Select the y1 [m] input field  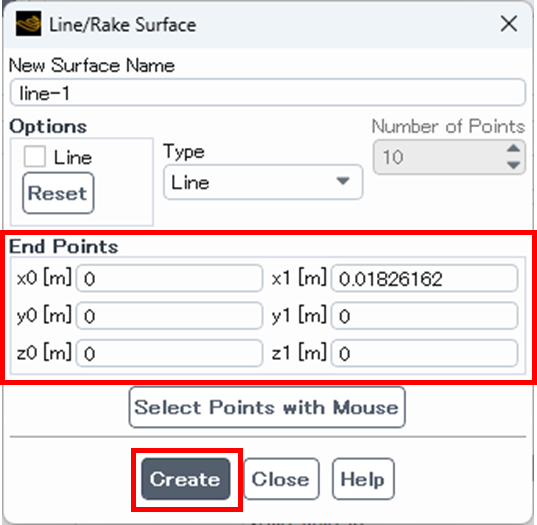pos(425,316)
